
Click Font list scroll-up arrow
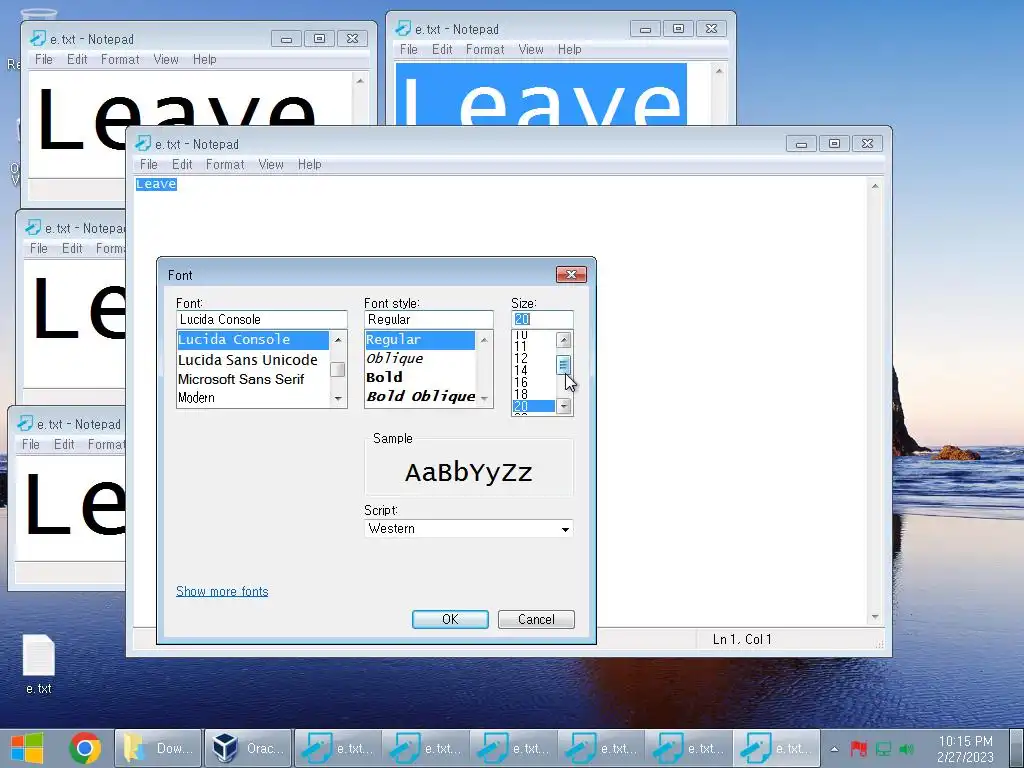tap(338, 340)
